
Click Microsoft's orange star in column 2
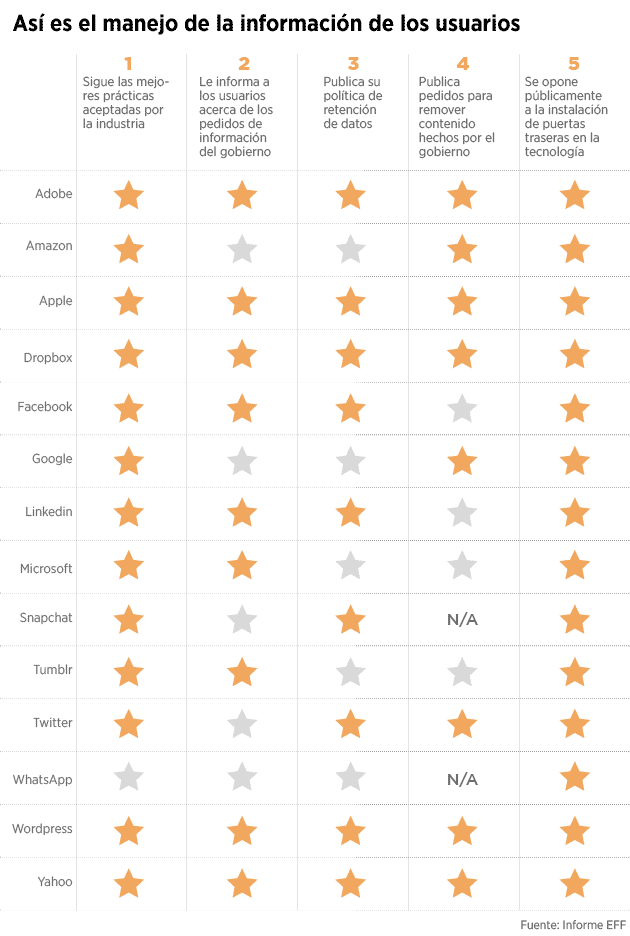click(242, 565)
